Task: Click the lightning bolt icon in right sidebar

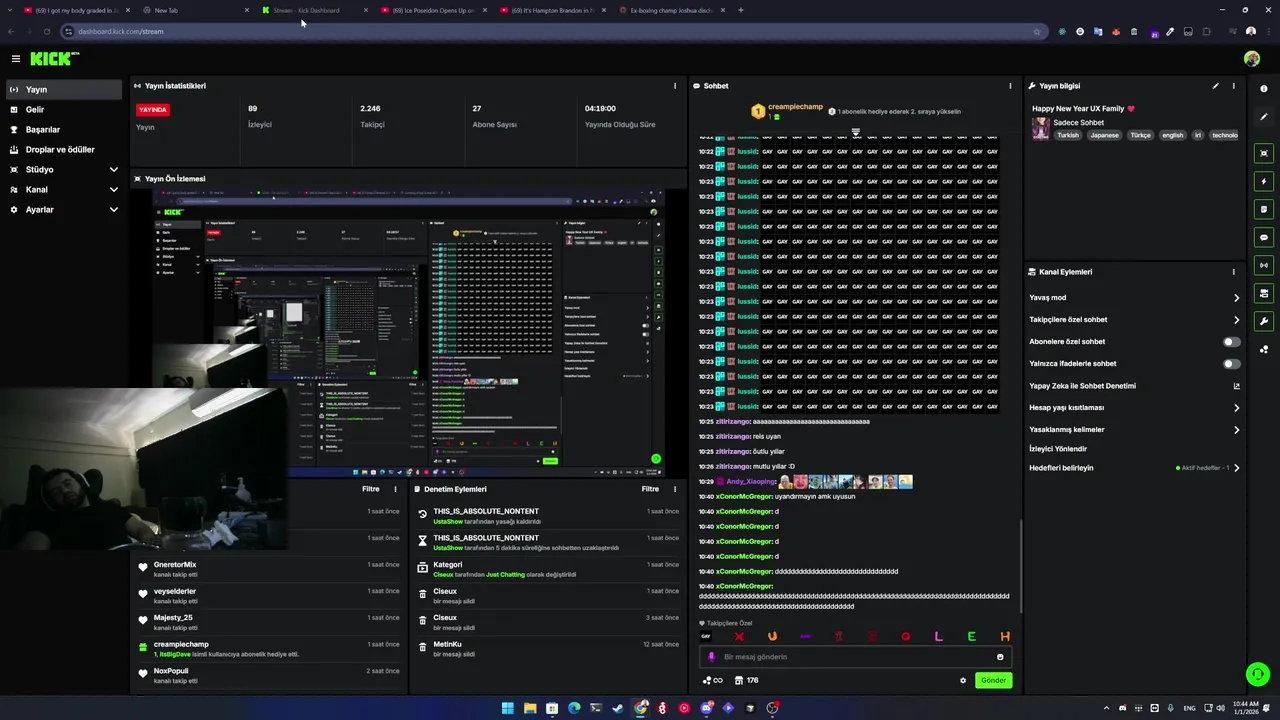Action: point(1264,181)
